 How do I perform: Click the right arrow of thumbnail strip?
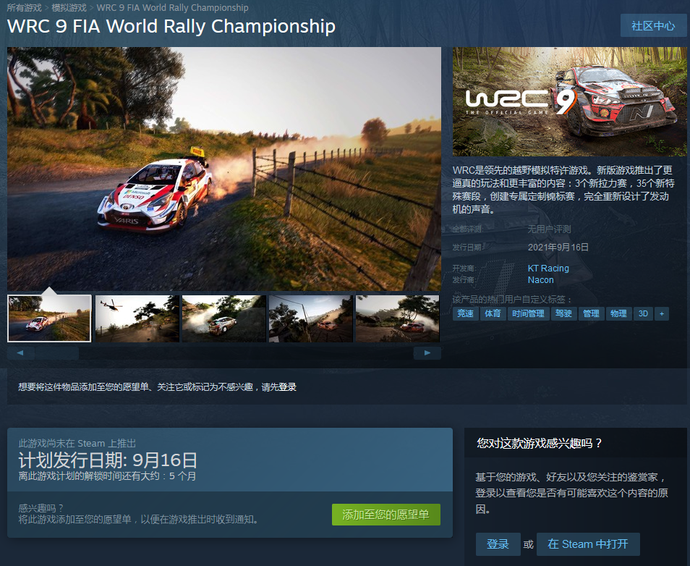427,353
